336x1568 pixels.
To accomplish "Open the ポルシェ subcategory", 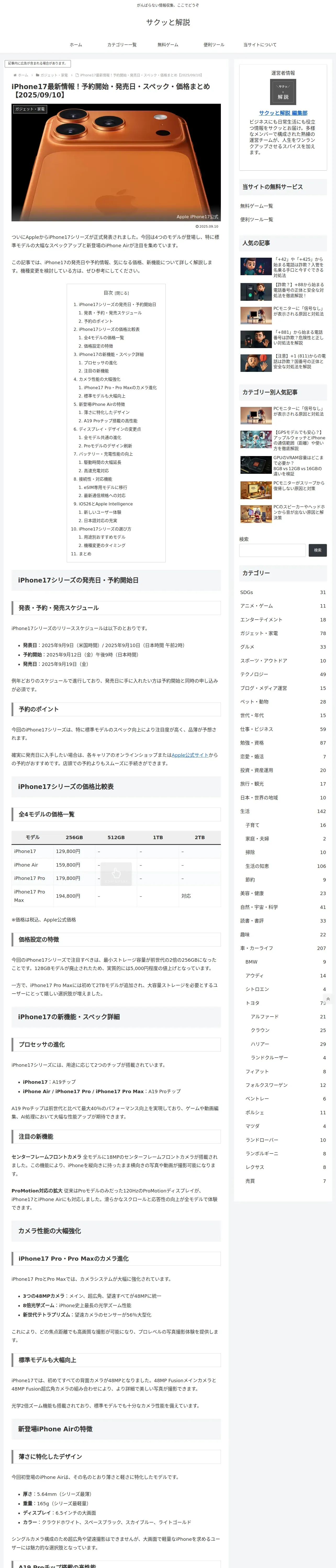I will pos(285,1113).
